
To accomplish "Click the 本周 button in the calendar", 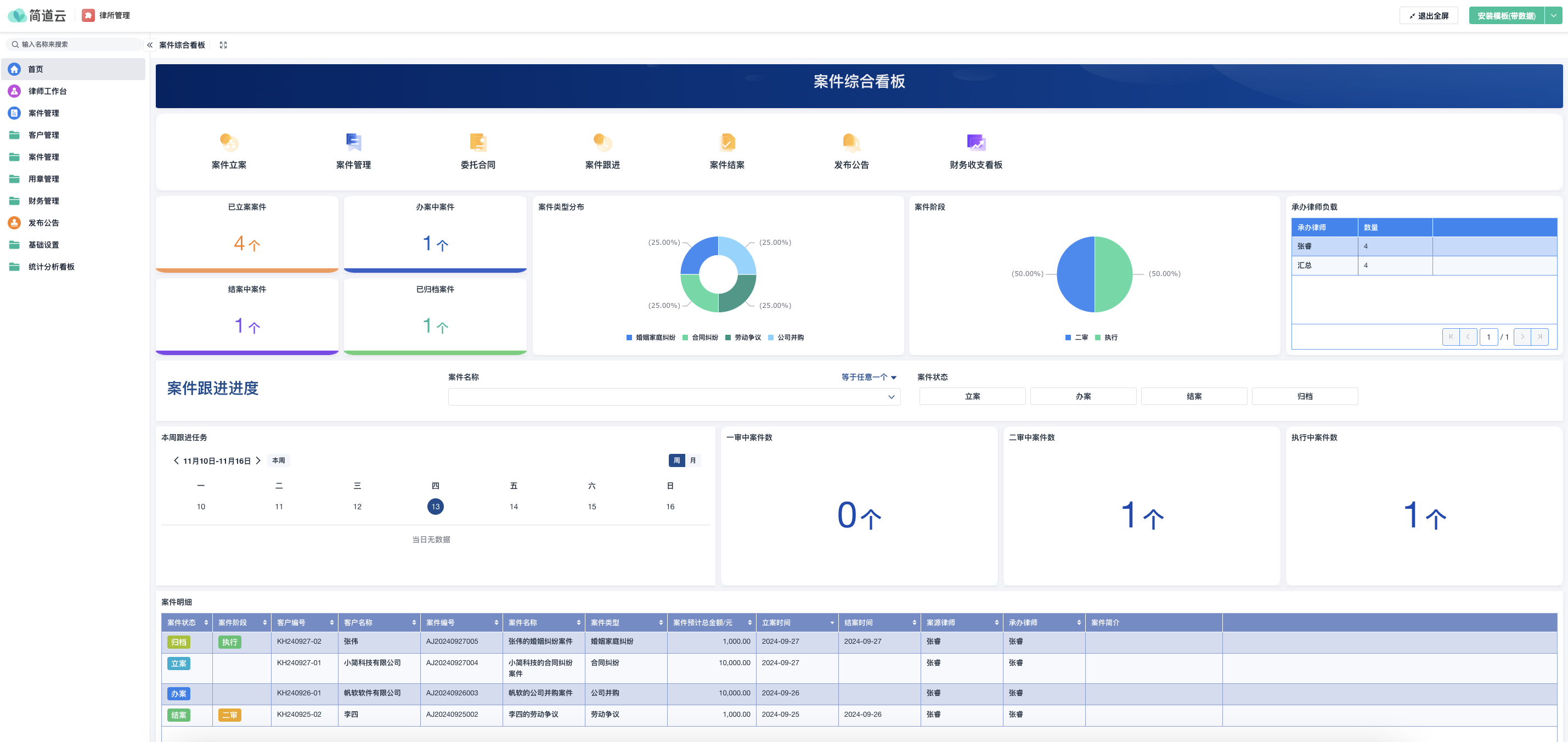I will pyautogui.click(x=279, y=460).
